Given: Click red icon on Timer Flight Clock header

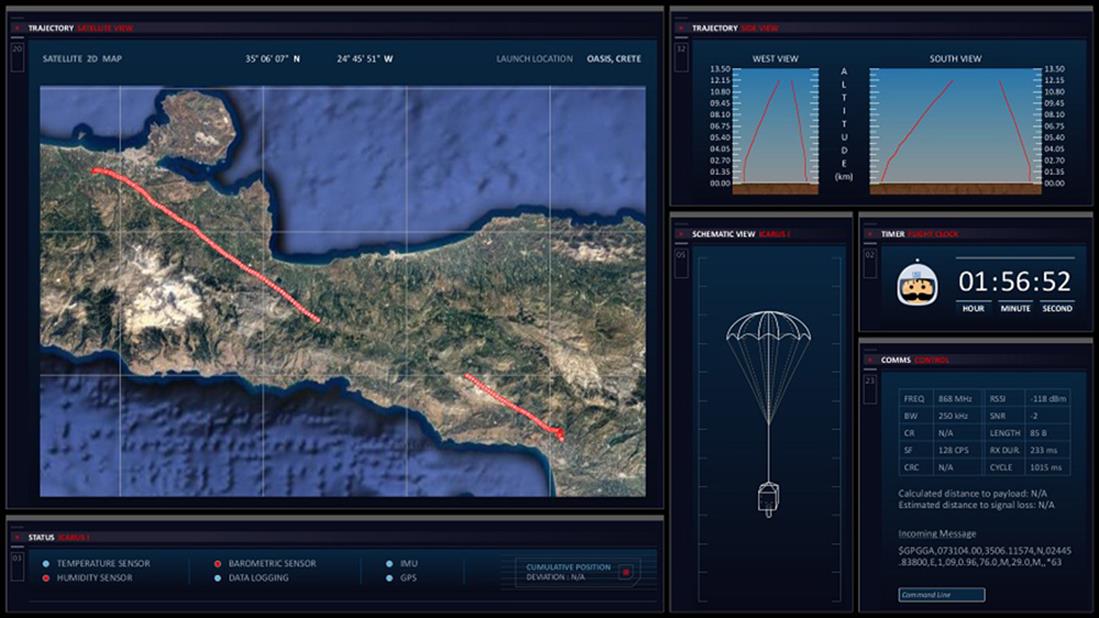Looking at the screenshot, I should pos(871,234).
